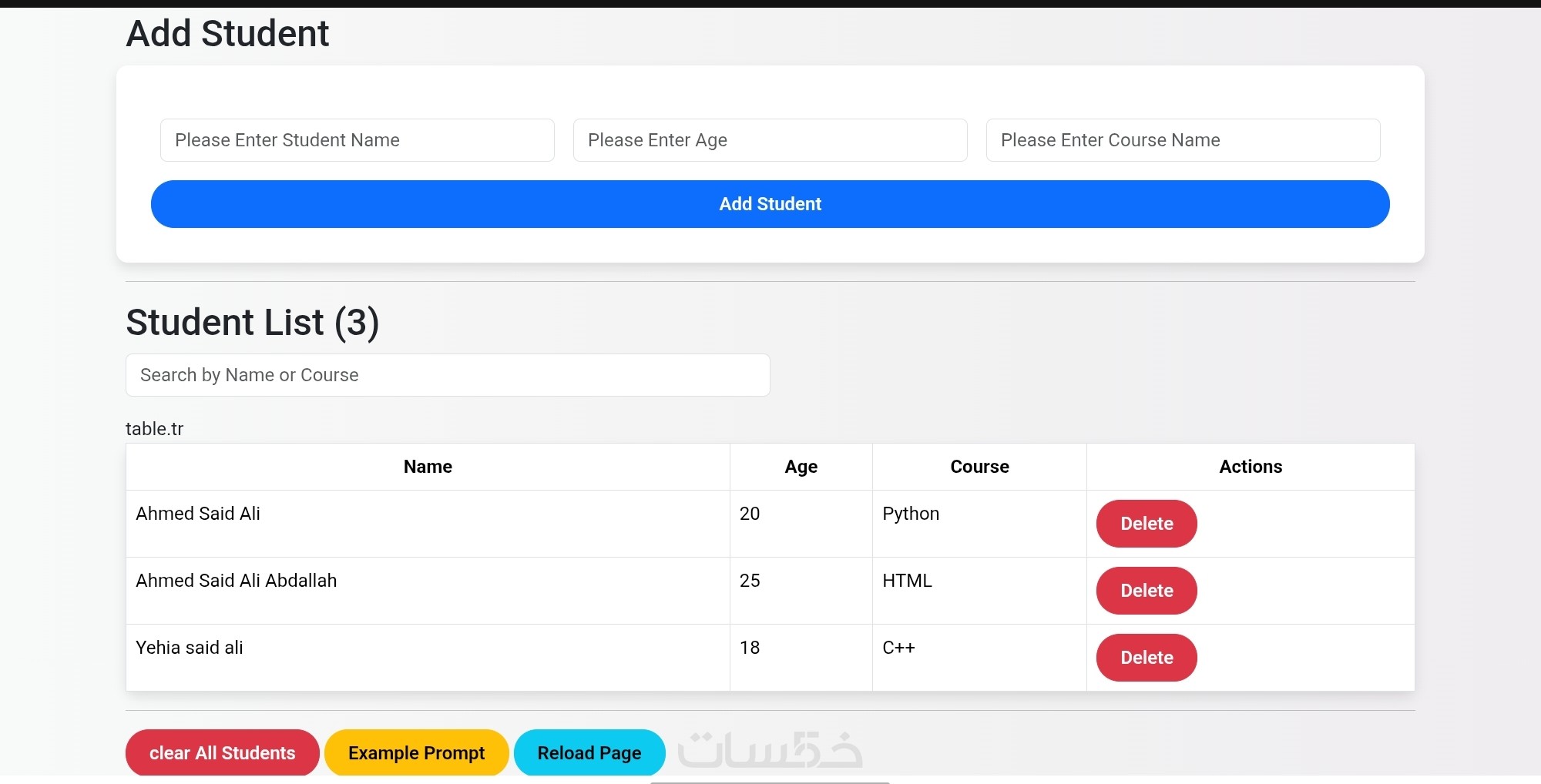Select the Python course cell
Image resolution: width=1541 pixels, height=784 pixels.
[911, 514]
